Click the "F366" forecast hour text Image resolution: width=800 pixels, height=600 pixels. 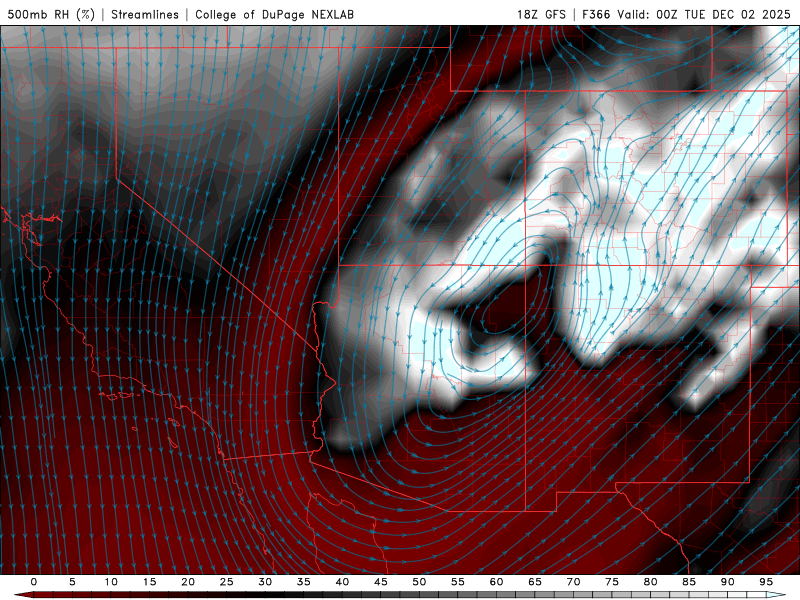click(x=596, y=14)
